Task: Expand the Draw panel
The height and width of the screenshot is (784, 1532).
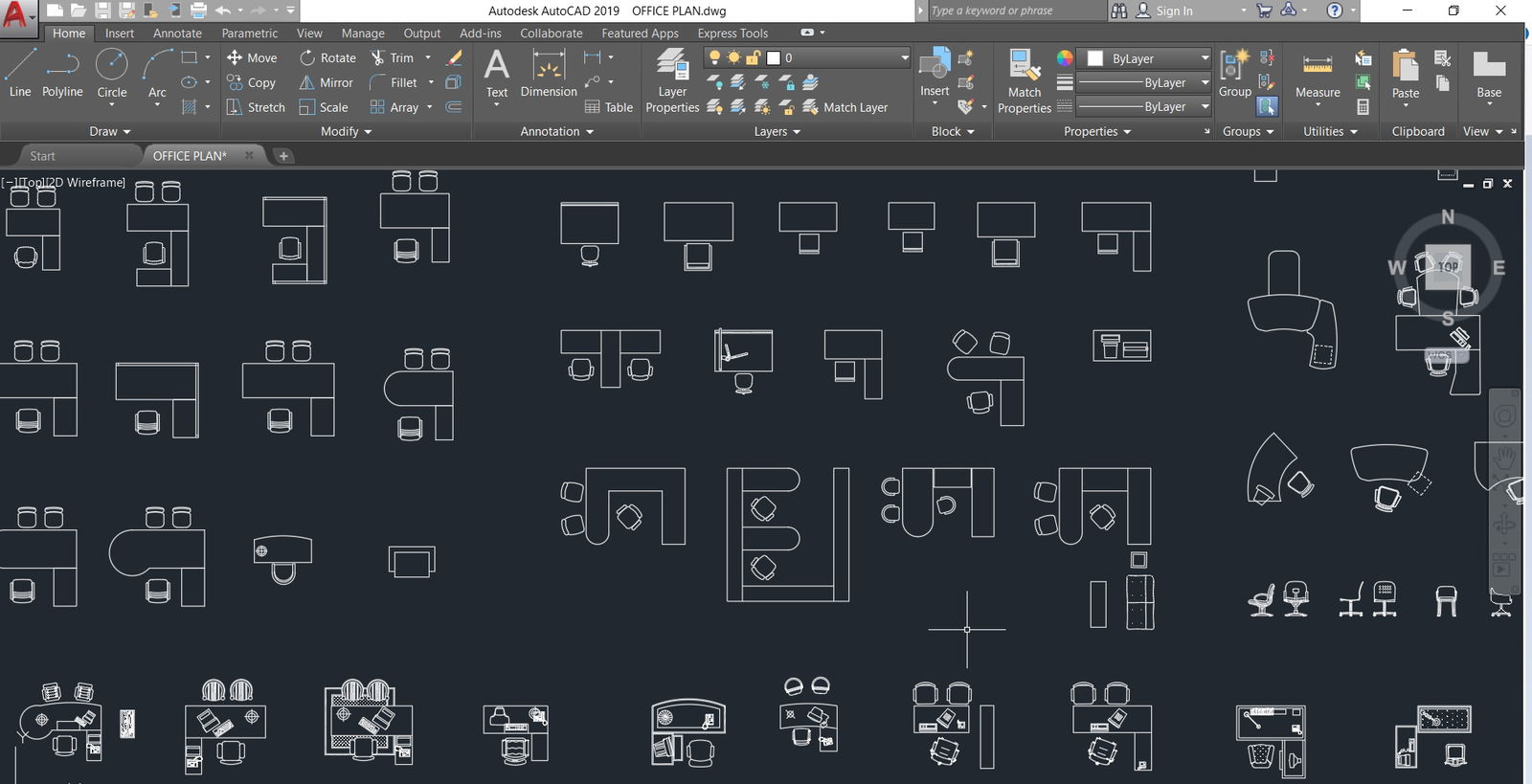Action: click(110, 131)
